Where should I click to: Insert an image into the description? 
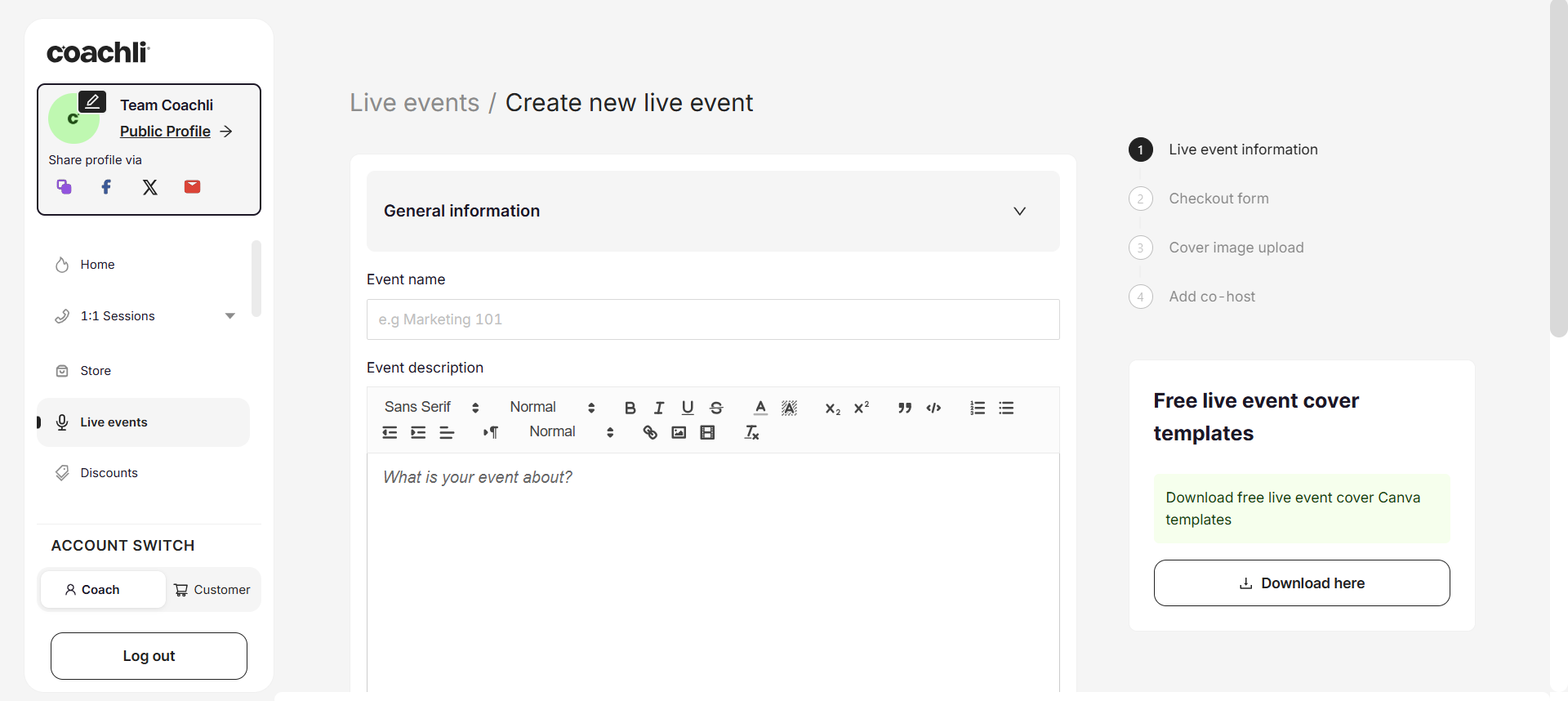point(679,432)
